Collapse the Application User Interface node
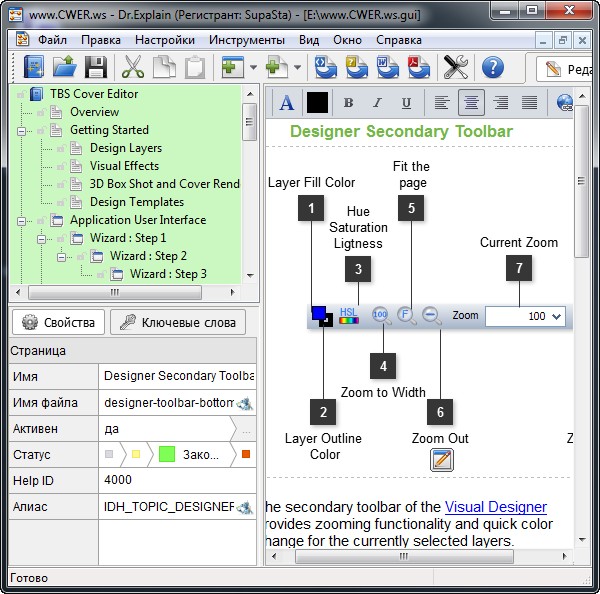 tap(21, 220)
